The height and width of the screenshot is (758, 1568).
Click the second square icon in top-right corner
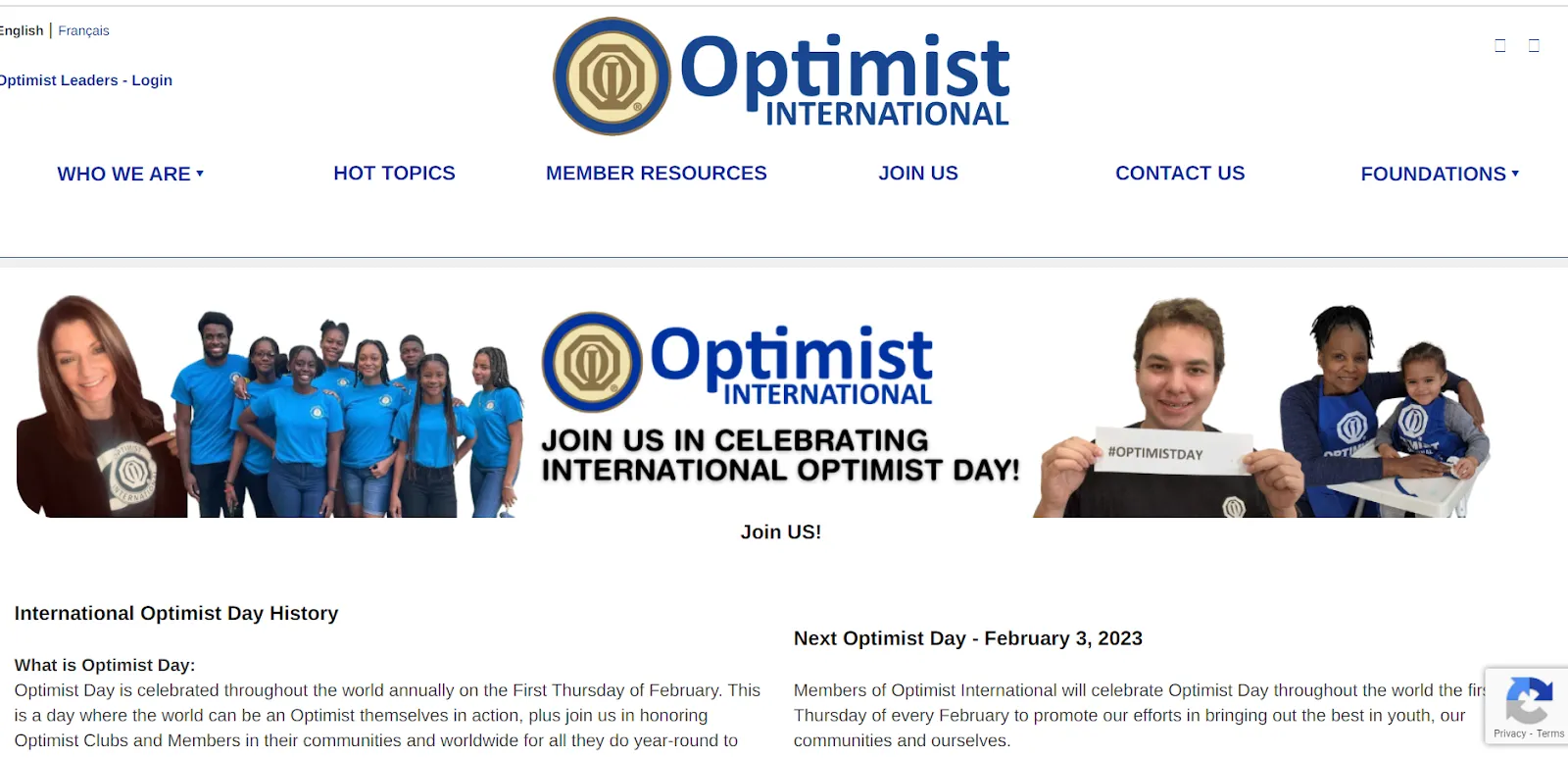pyautogui.click(x=1534, y=45)
